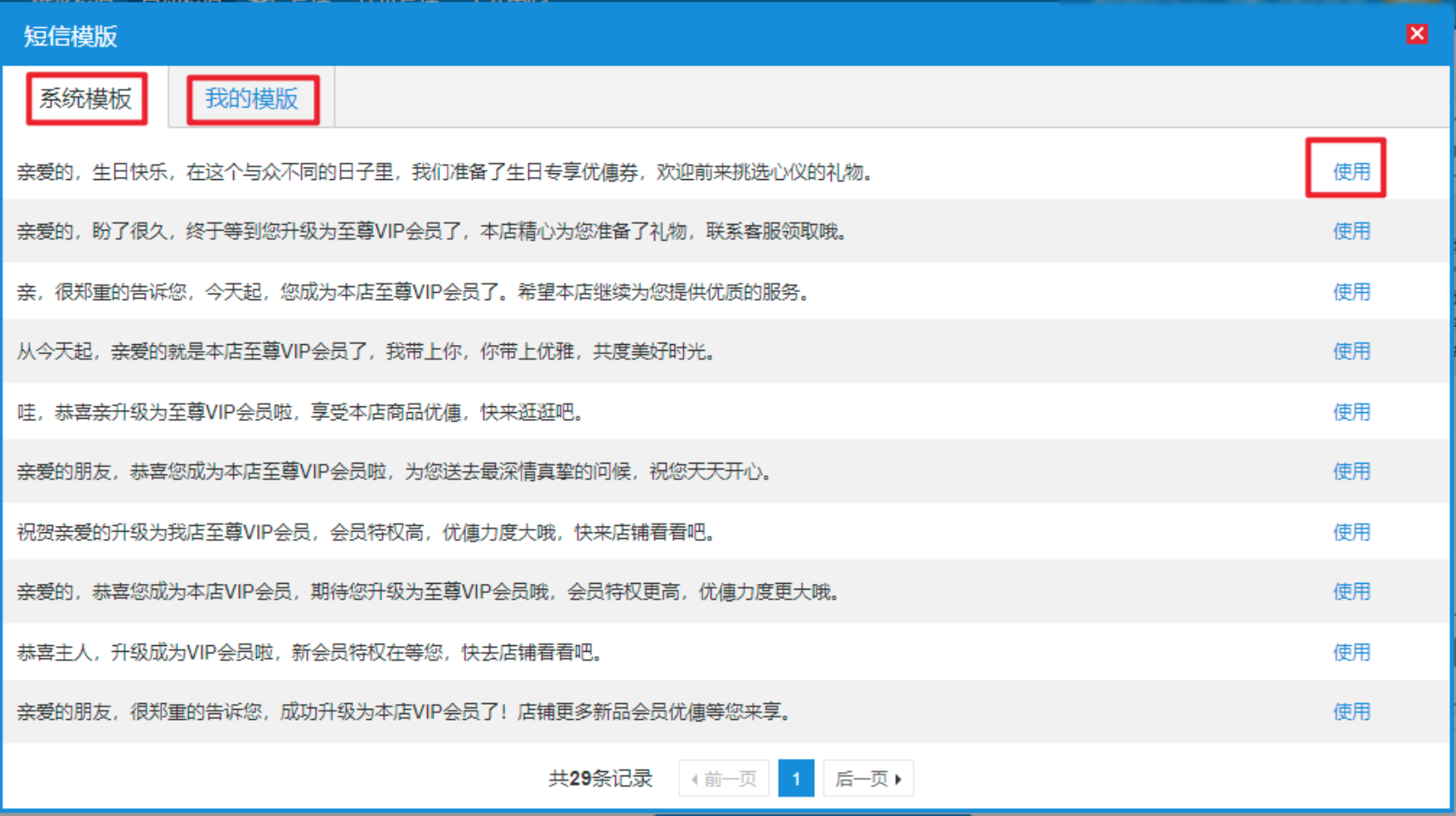Select the 亲，很郑重的告诉您 template text
The height and width of the screenshot is (816, 1456).
click(414, 292)
